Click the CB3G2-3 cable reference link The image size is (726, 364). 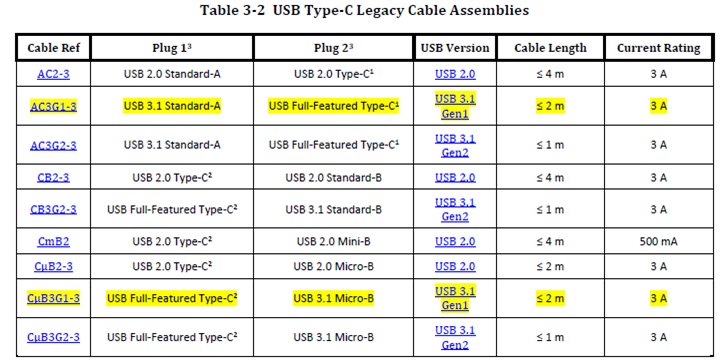click(53, 209)
